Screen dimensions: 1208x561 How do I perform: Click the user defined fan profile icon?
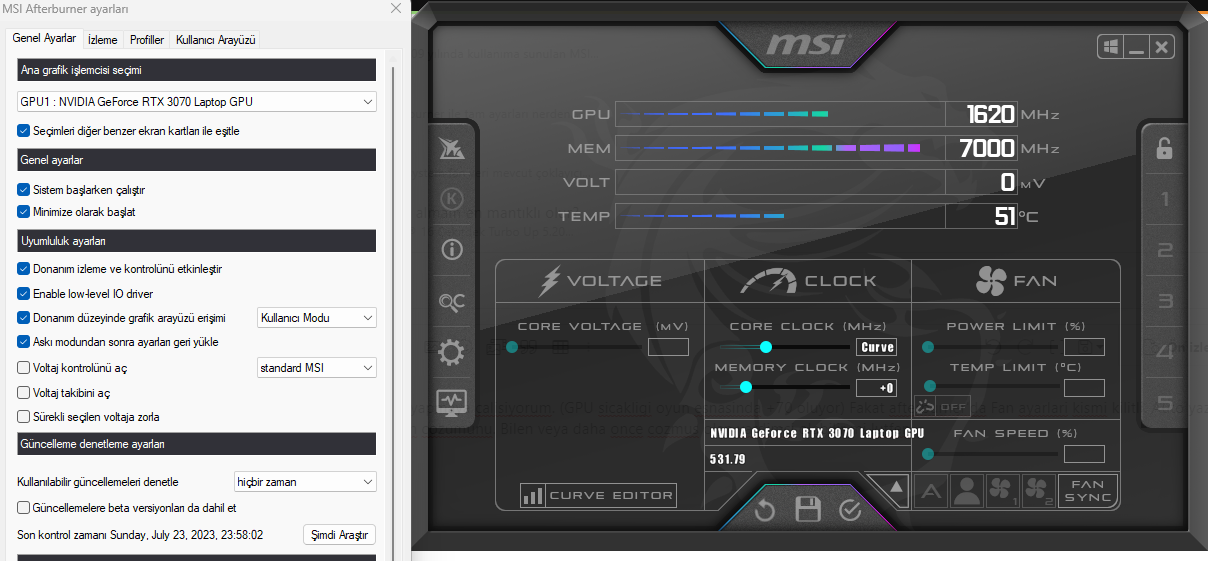[x=967, y=490]
